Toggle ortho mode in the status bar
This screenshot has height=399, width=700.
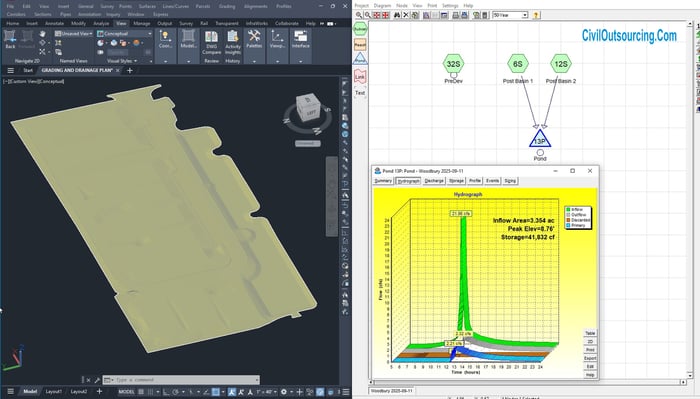coord(166,392)
